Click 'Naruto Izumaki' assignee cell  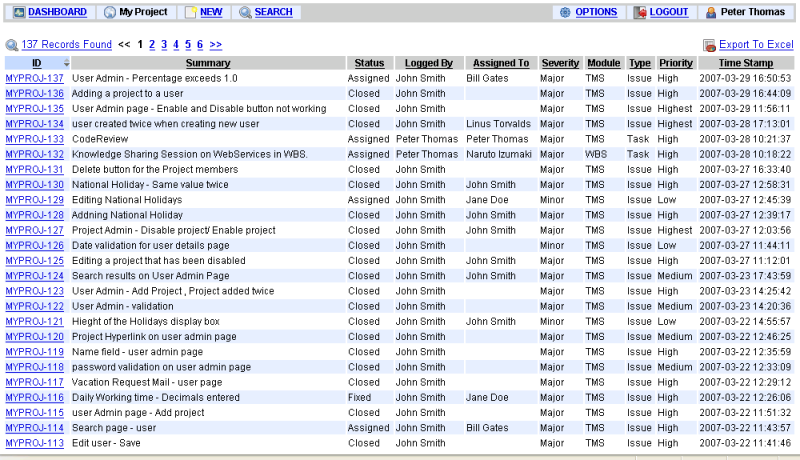499,155
